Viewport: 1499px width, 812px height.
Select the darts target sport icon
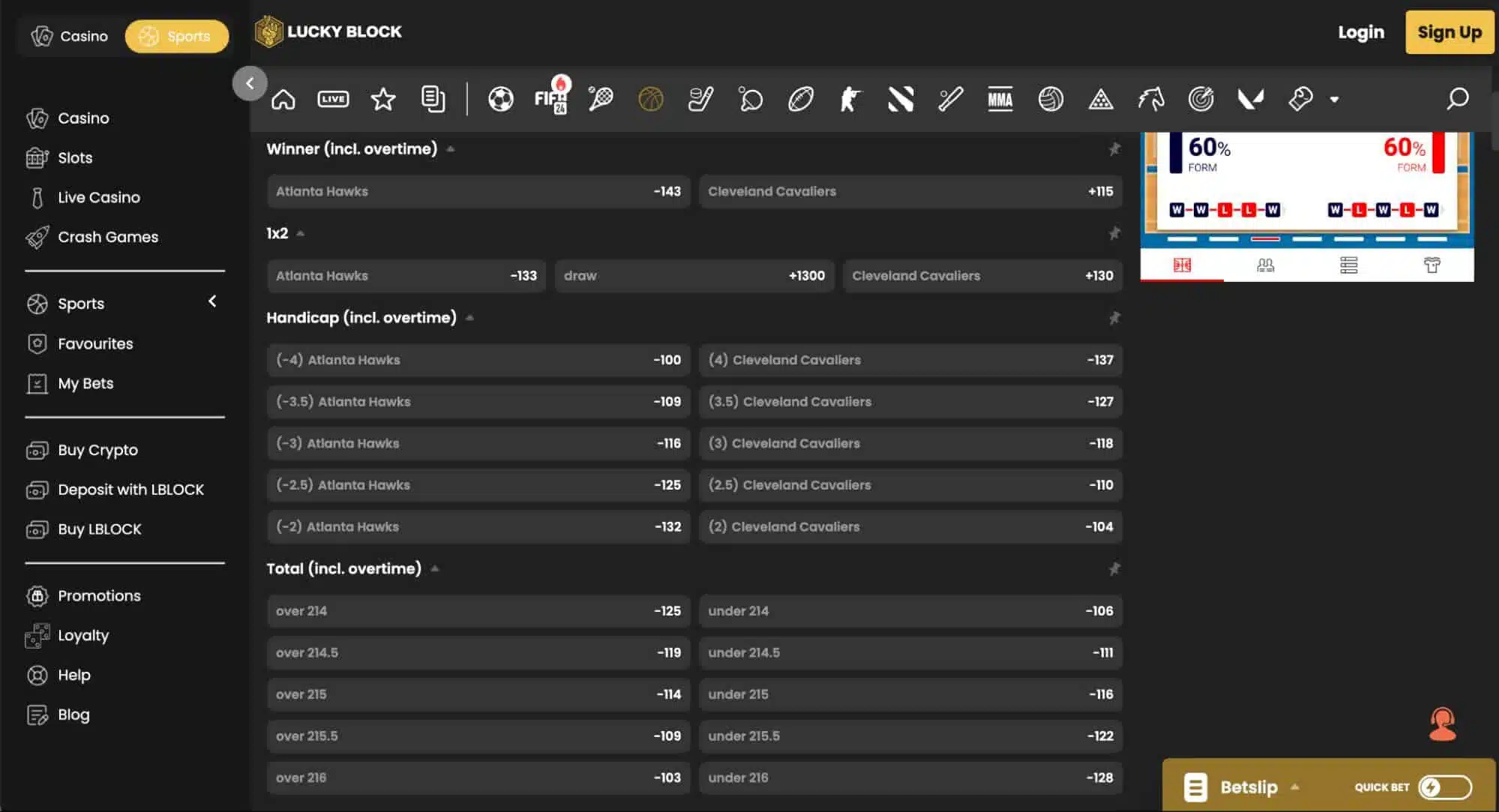[1201, 99]
